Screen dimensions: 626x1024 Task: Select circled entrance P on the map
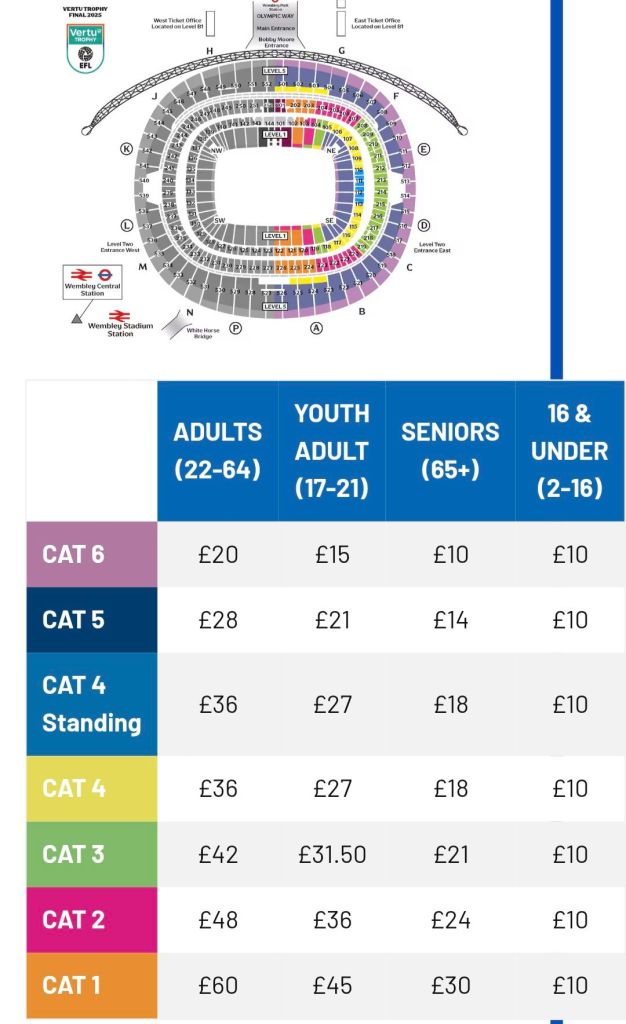236,328
